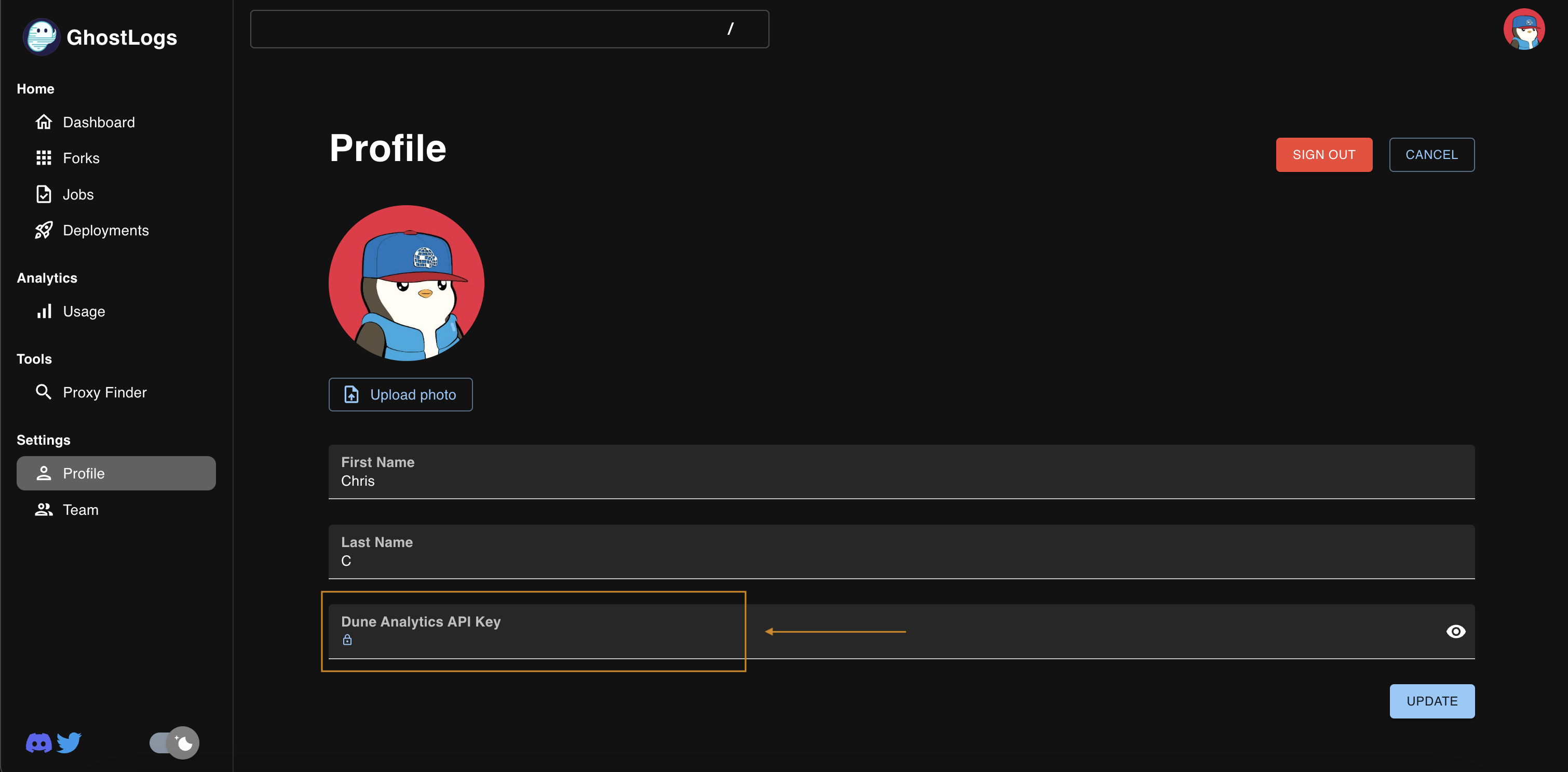This screenshot has width=1568, height=772.
Task: Toggle the dark mode switch
Action: click(x=174, y=743)
